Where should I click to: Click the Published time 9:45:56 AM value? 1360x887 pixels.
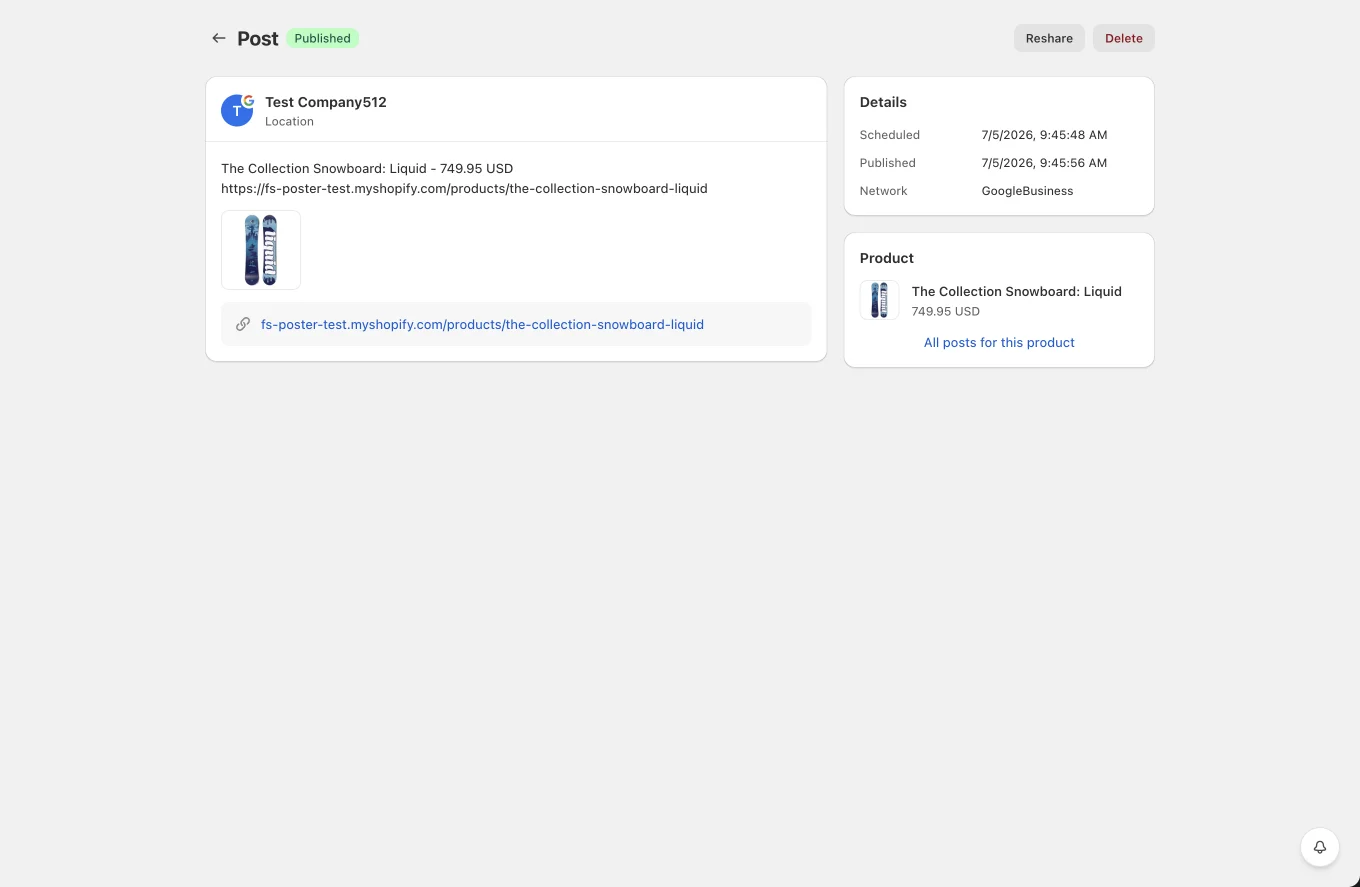point(1044,163)
